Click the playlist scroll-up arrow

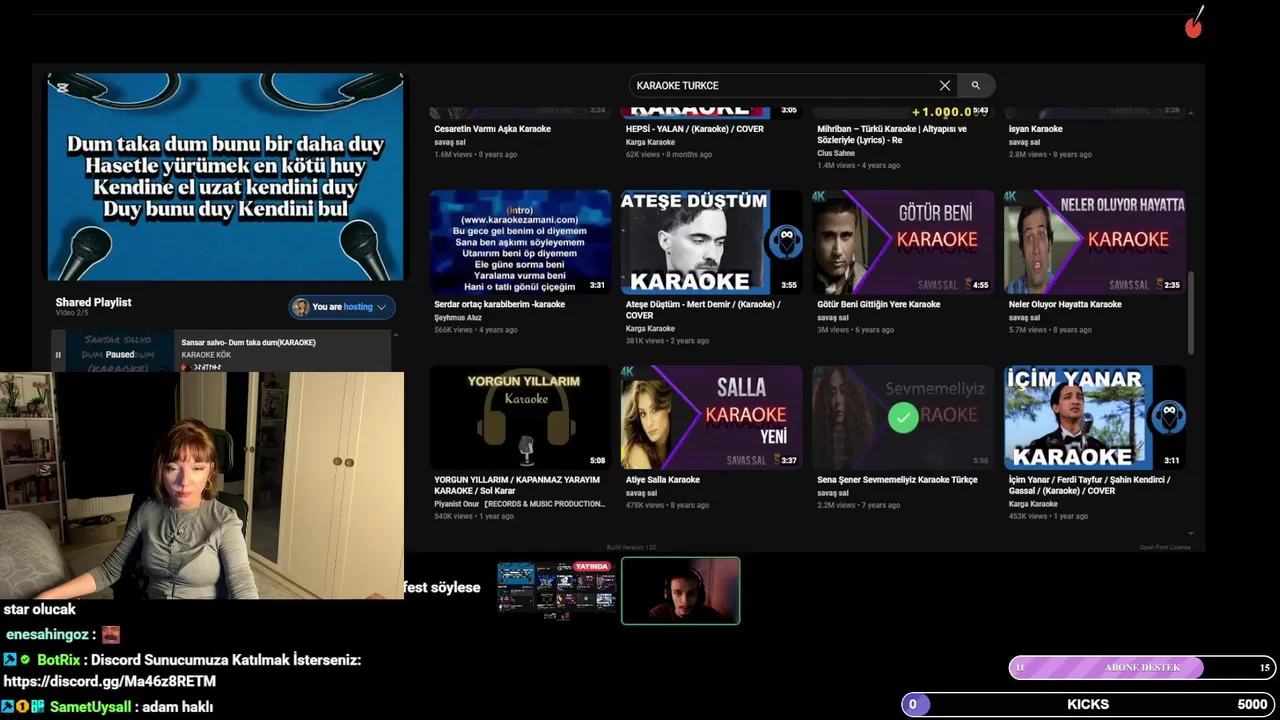396,335
